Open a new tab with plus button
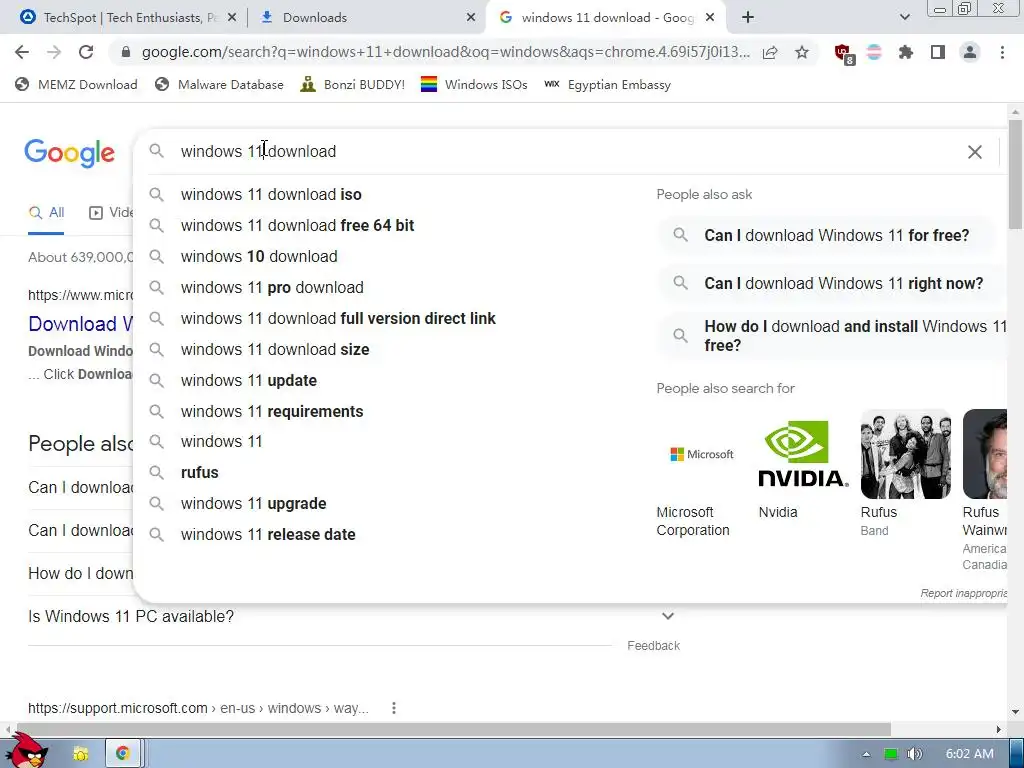Image resolution: width=1024 pixels, height=768 pixels. tap(748, 18)
